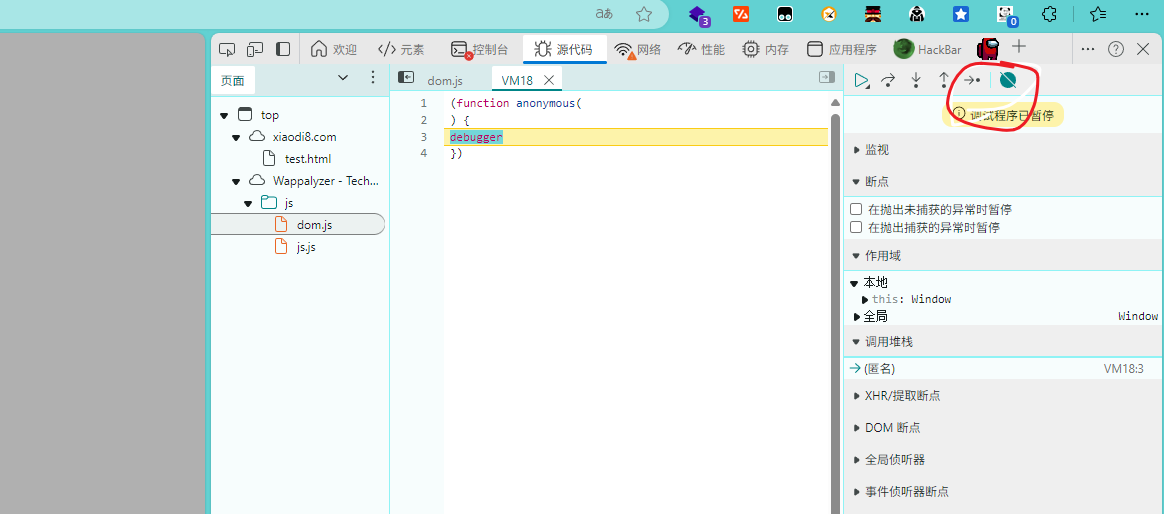1164x514 pixels.
Task: Resume script execution play button
Action: pos(861,80)
